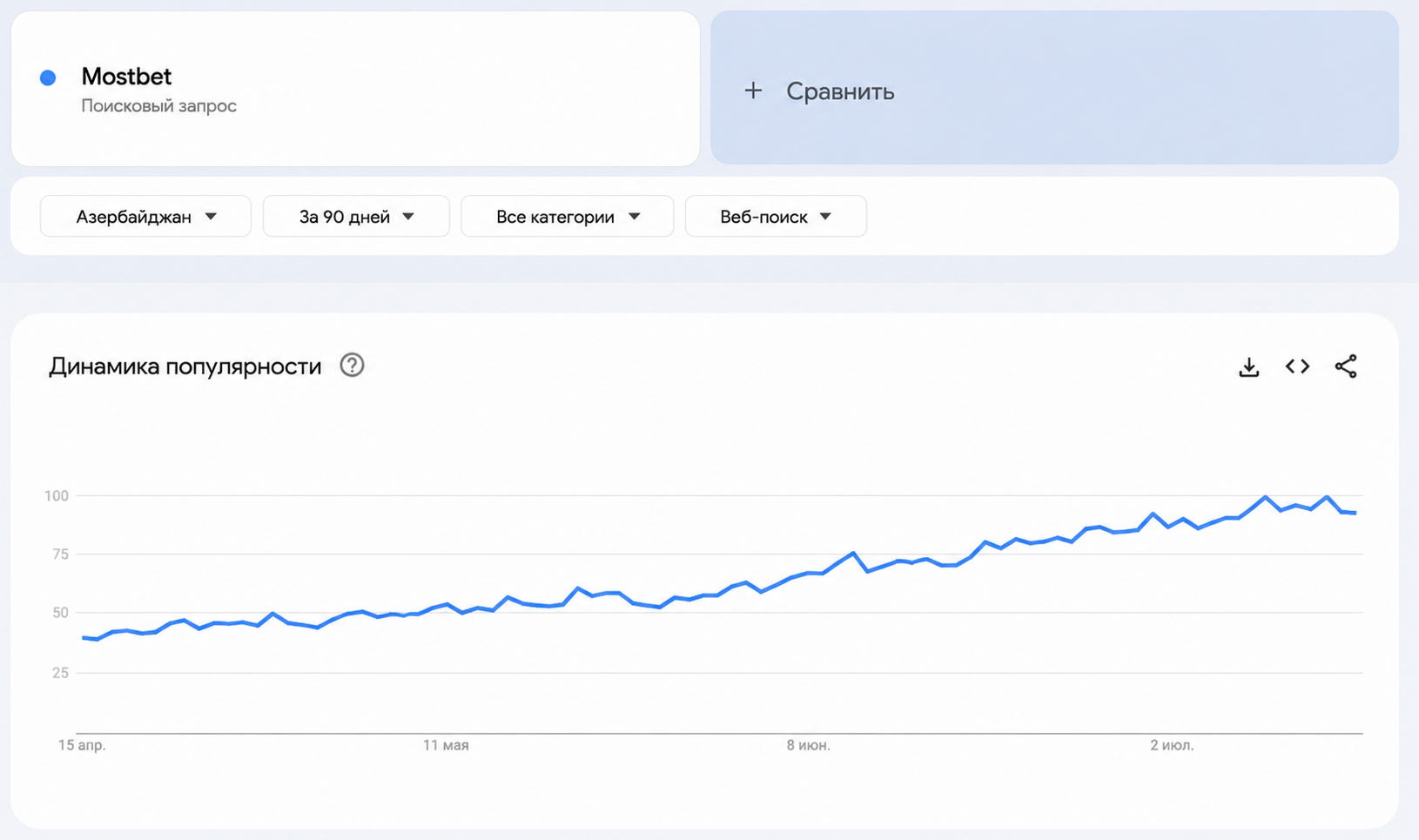Select the 11 мая date label on axis
This screenshot has width=1419, height=840.
446,745
